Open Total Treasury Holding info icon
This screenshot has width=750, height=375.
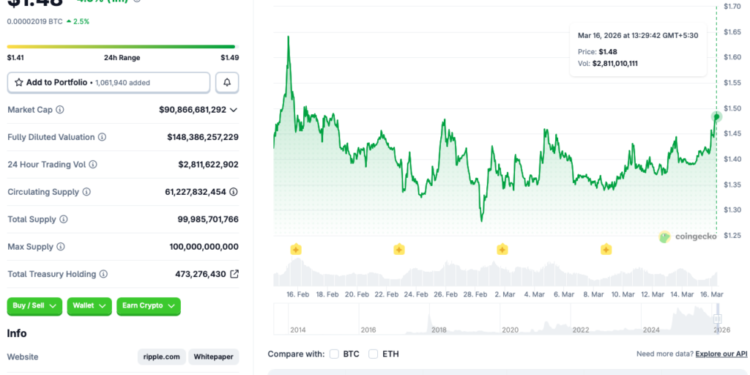click(x=103, y=274)
